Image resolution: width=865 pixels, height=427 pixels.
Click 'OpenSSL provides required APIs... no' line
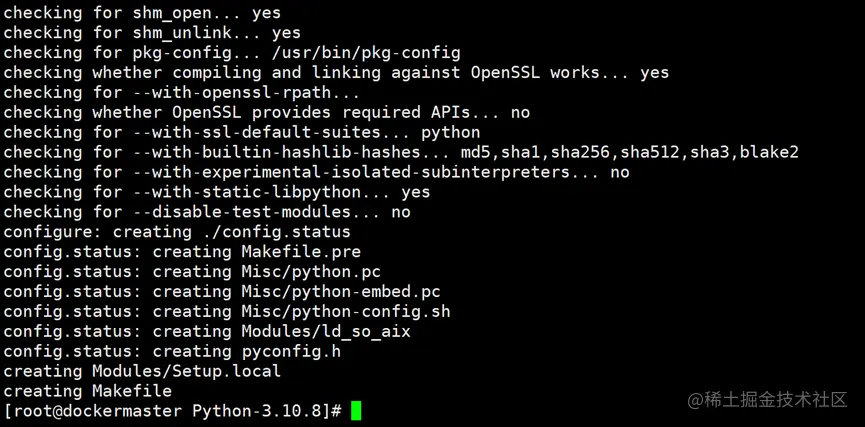point(266,113)
